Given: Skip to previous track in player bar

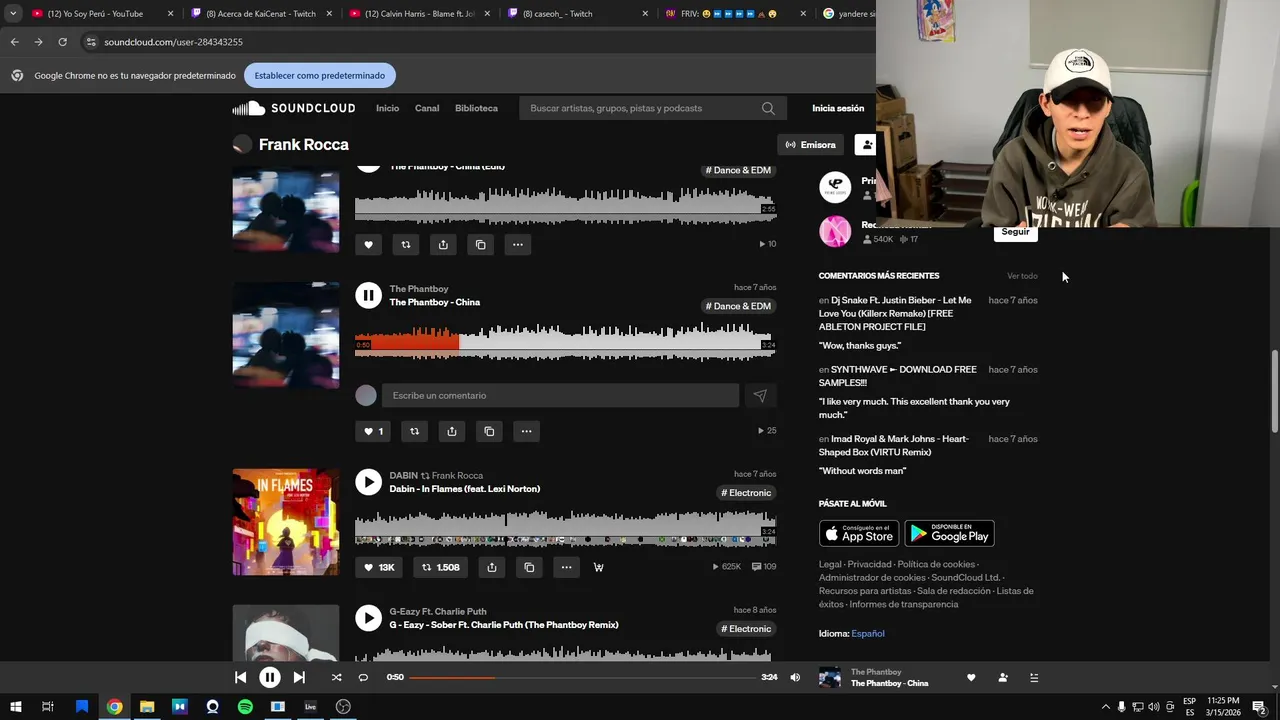Looking at the screenshot, I should 240,678.
